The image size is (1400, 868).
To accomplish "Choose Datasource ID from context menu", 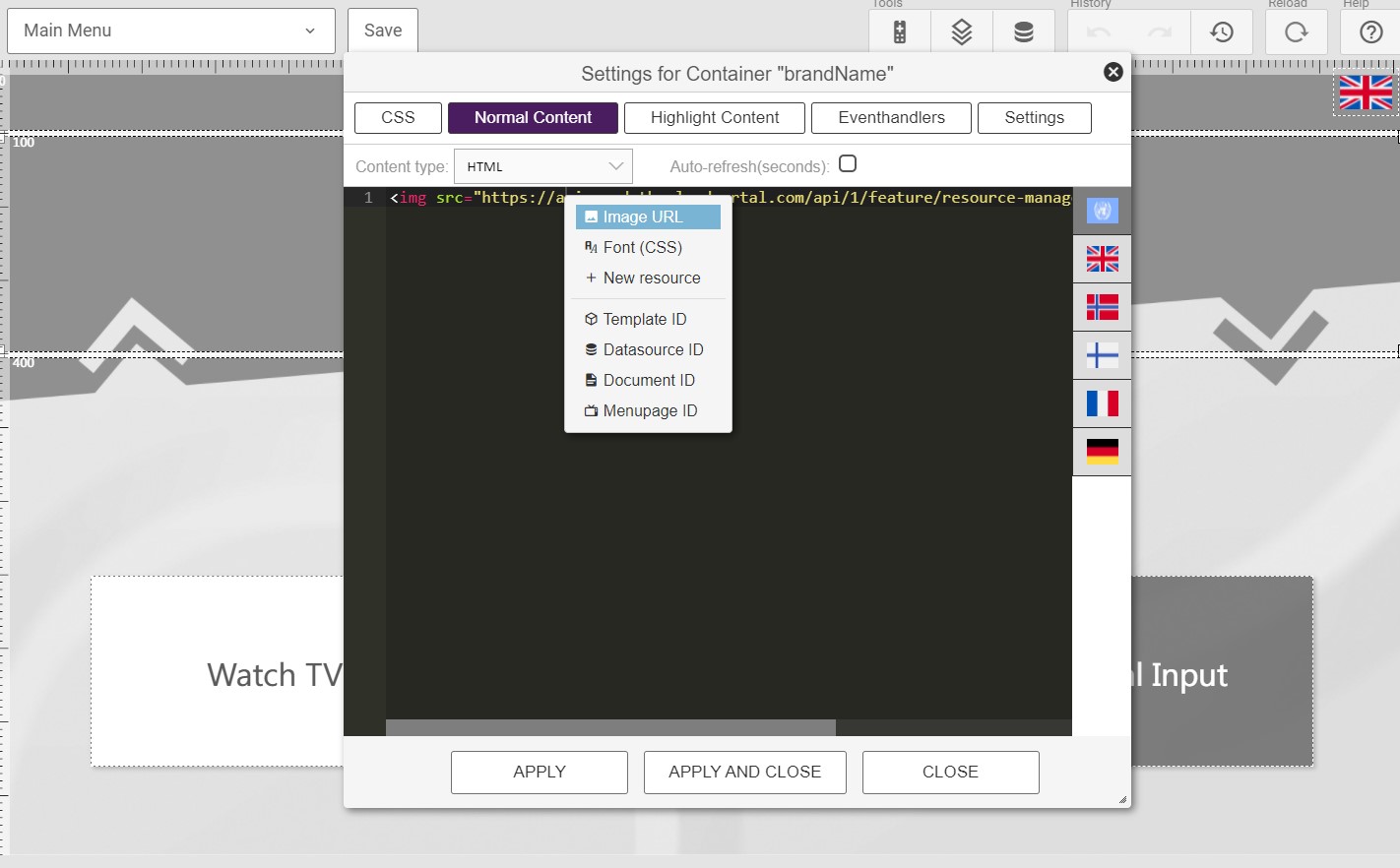I will [x=648, y=349].
